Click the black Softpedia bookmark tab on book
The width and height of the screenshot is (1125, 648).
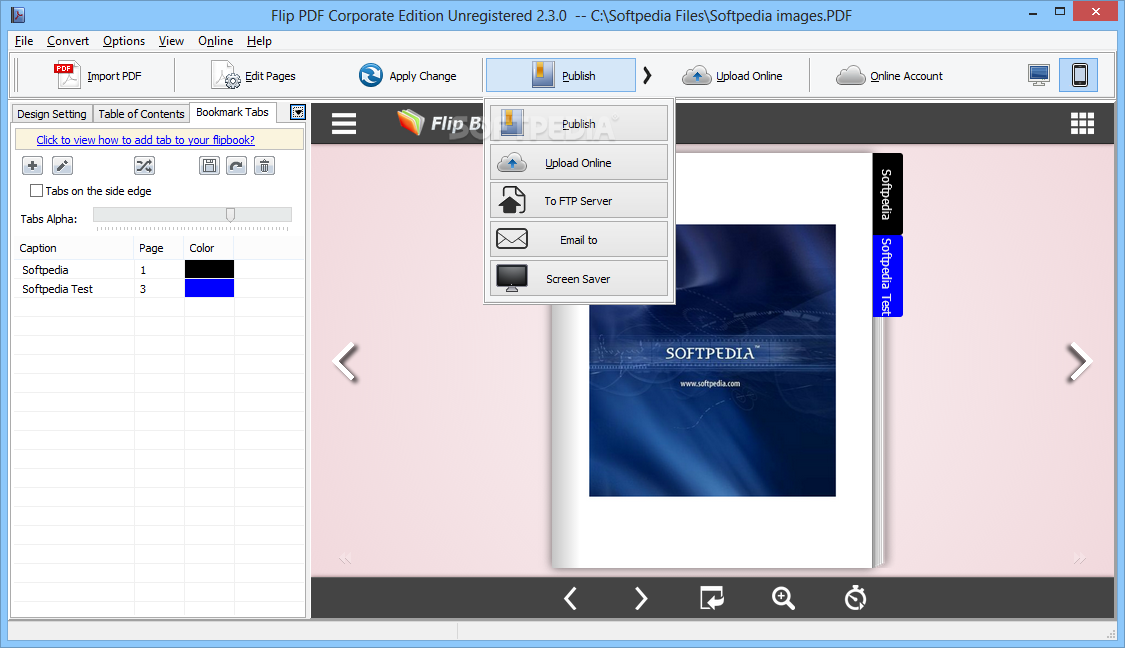(x=888, y=194)
